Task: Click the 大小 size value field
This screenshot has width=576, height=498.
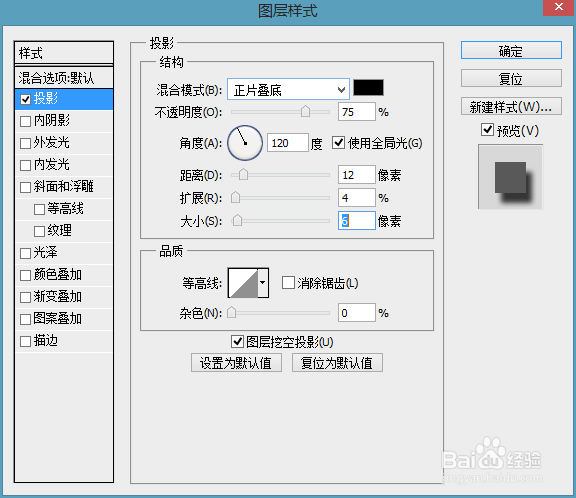Action: tap(357, 221)
